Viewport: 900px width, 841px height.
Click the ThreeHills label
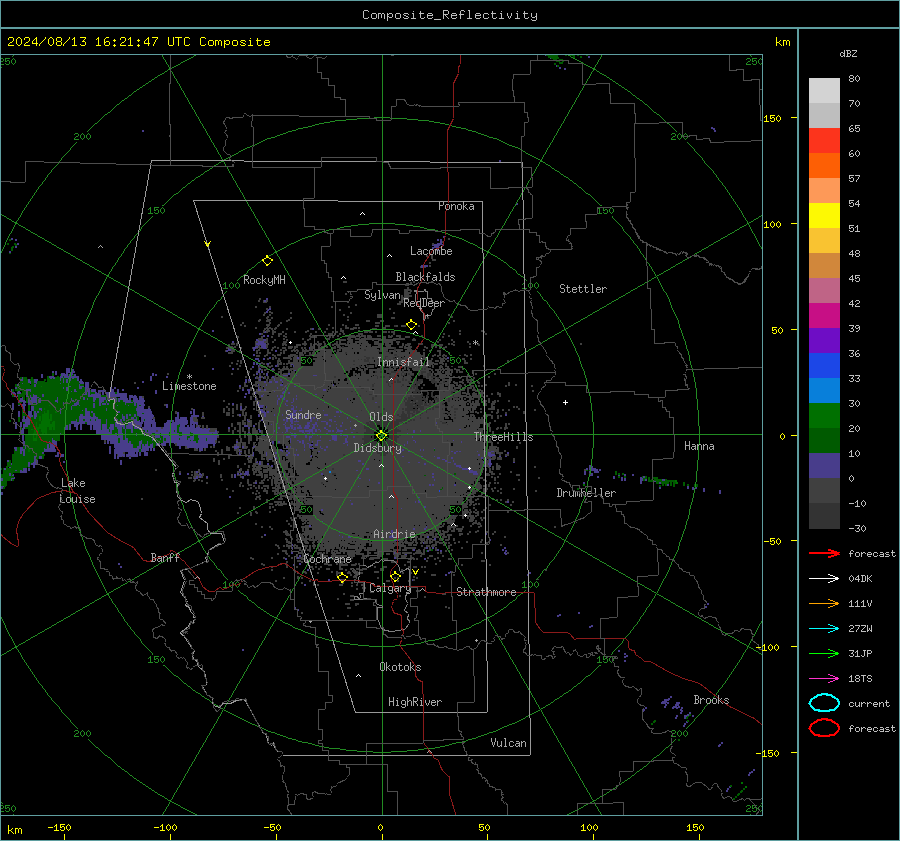(x=503, y=437)
